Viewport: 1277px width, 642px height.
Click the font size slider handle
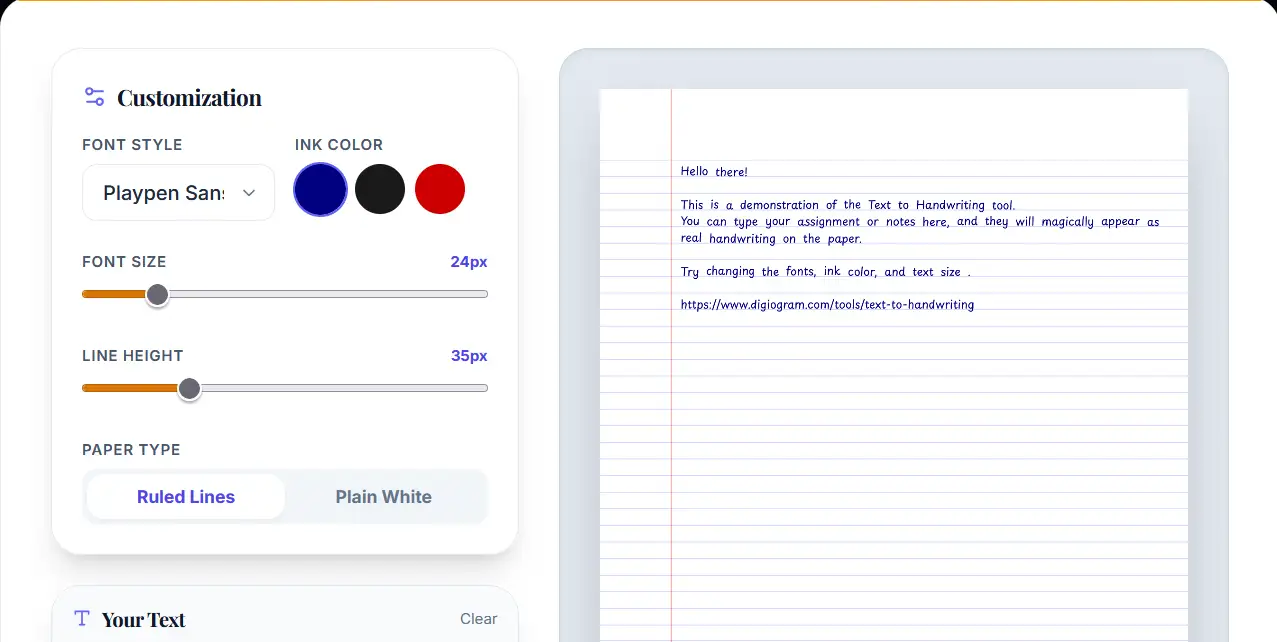coord(157,294)
